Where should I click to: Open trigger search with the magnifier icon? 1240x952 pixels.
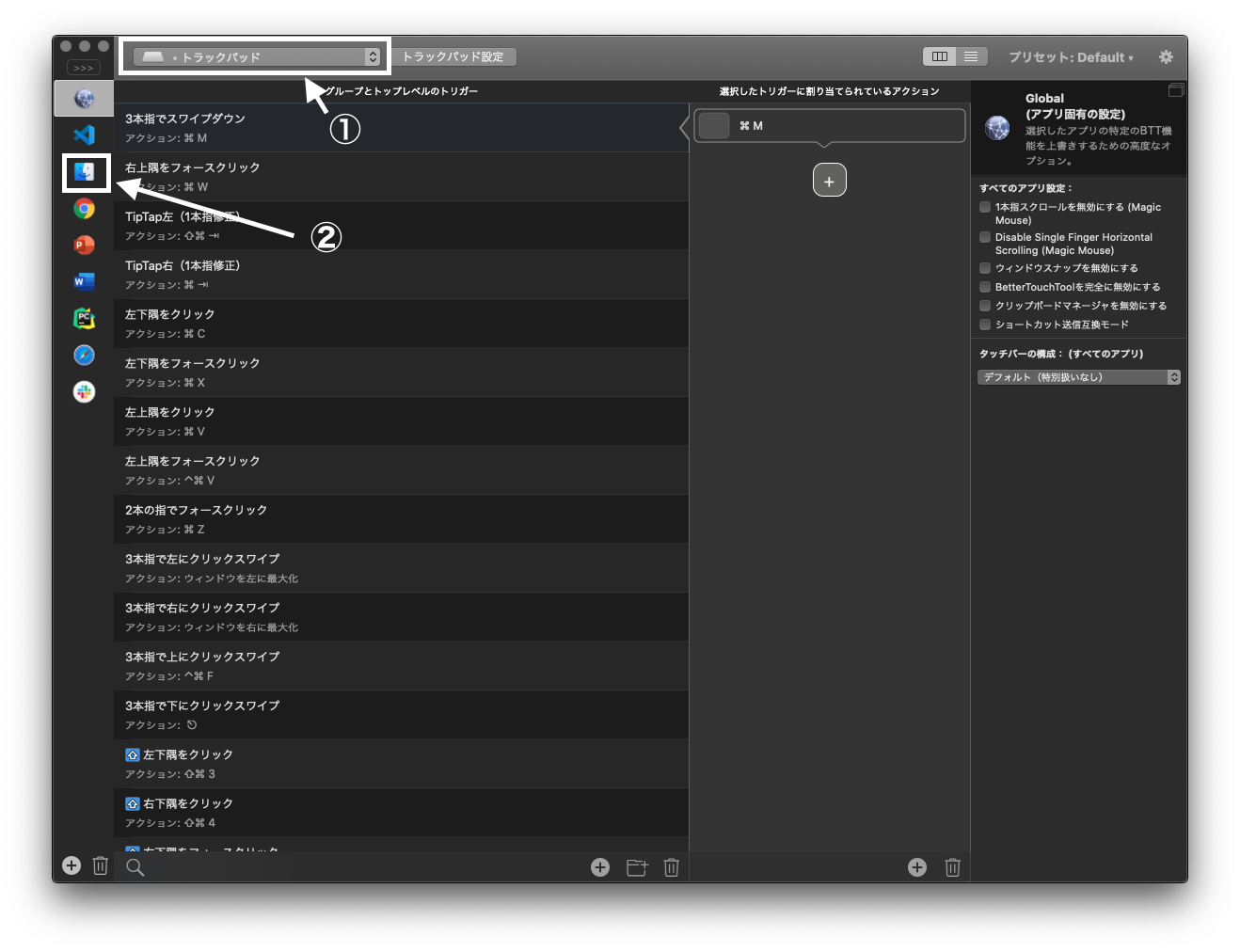135,867
